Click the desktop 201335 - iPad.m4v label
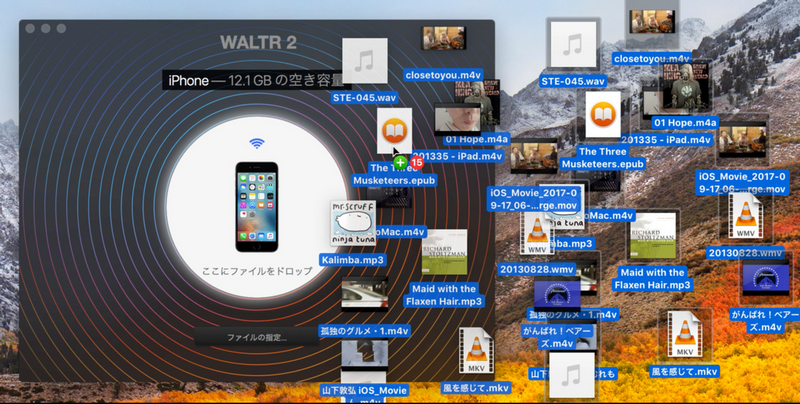The height and width of the screenshot is (404, 800). [668, 140]
